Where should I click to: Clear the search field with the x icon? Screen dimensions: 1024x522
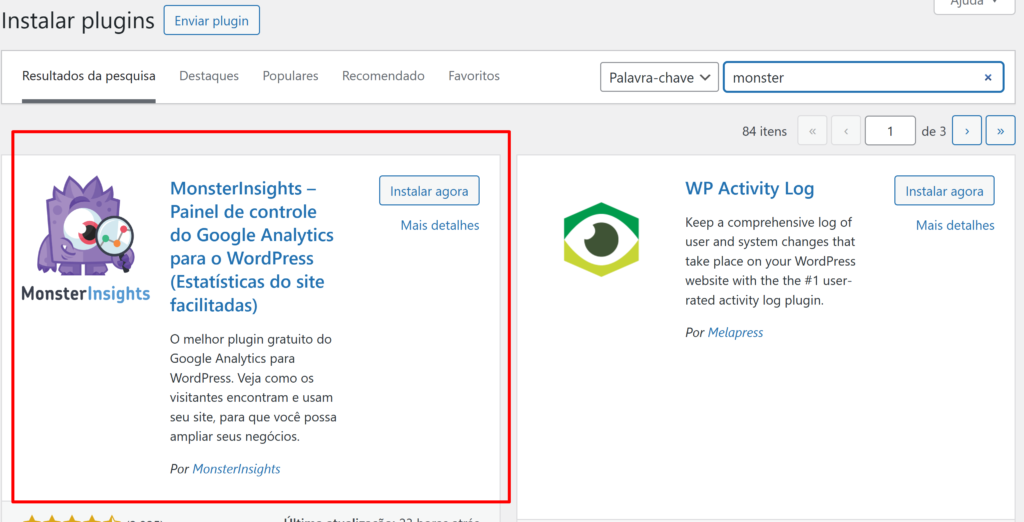pos(988,77)
